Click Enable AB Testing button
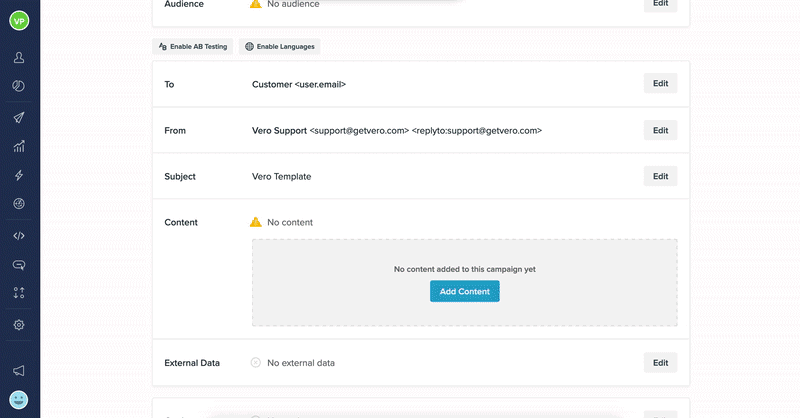This screenshot has width=800, height=418. [x=193, y=46]
